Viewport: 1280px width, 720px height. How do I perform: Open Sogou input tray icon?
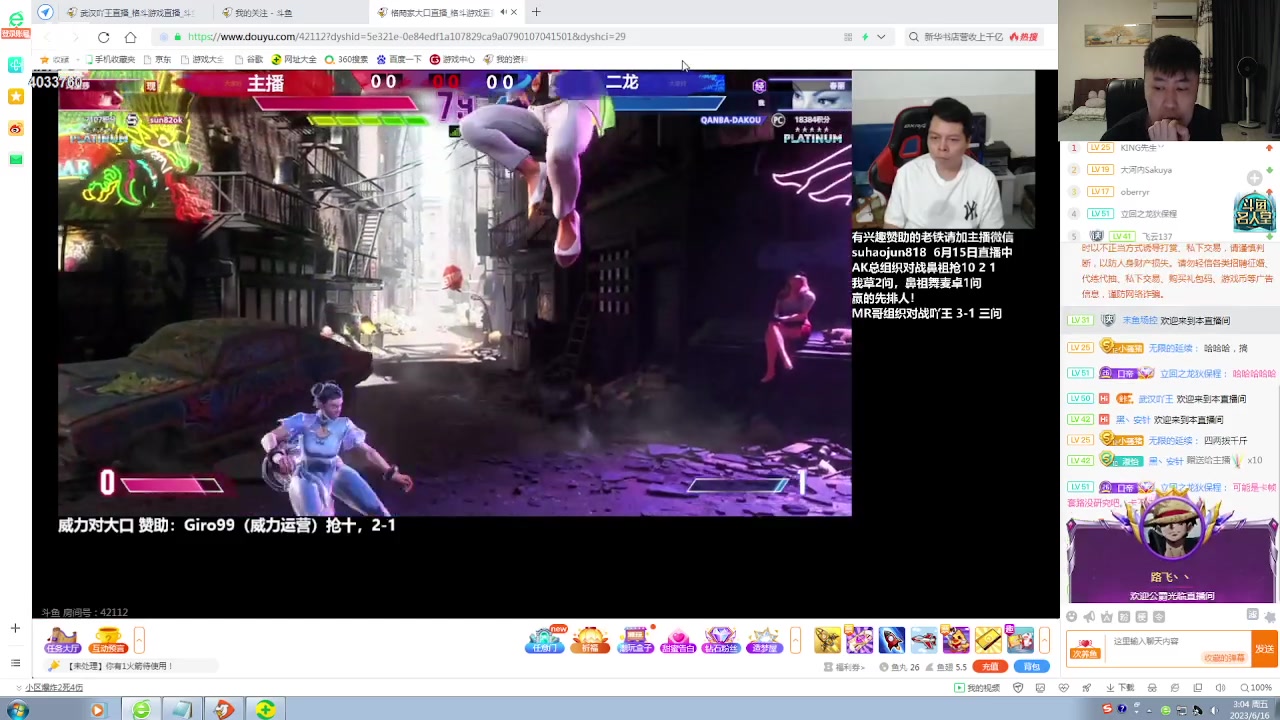tap(1107, 710)
